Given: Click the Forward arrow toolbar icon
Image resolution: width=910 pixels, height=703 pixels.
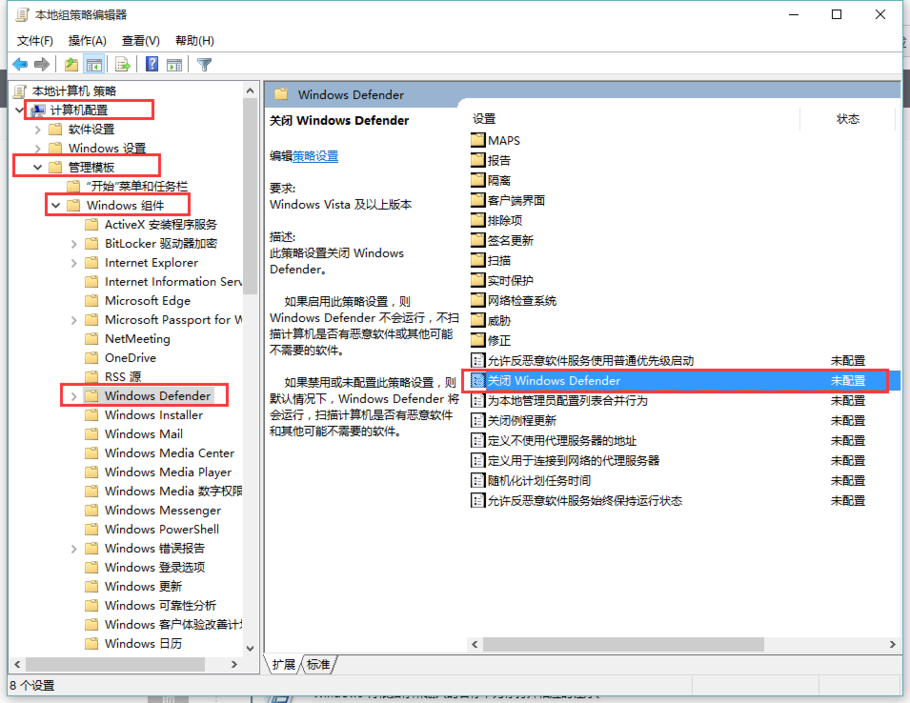Looking at the screenshot, I should click(x=42, y=65).
